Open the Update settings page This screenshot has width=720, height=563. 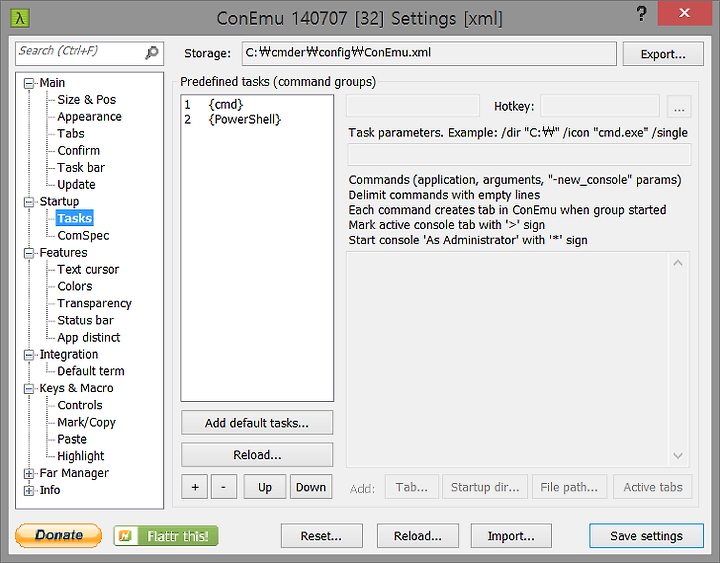click(x=76, y=185)
